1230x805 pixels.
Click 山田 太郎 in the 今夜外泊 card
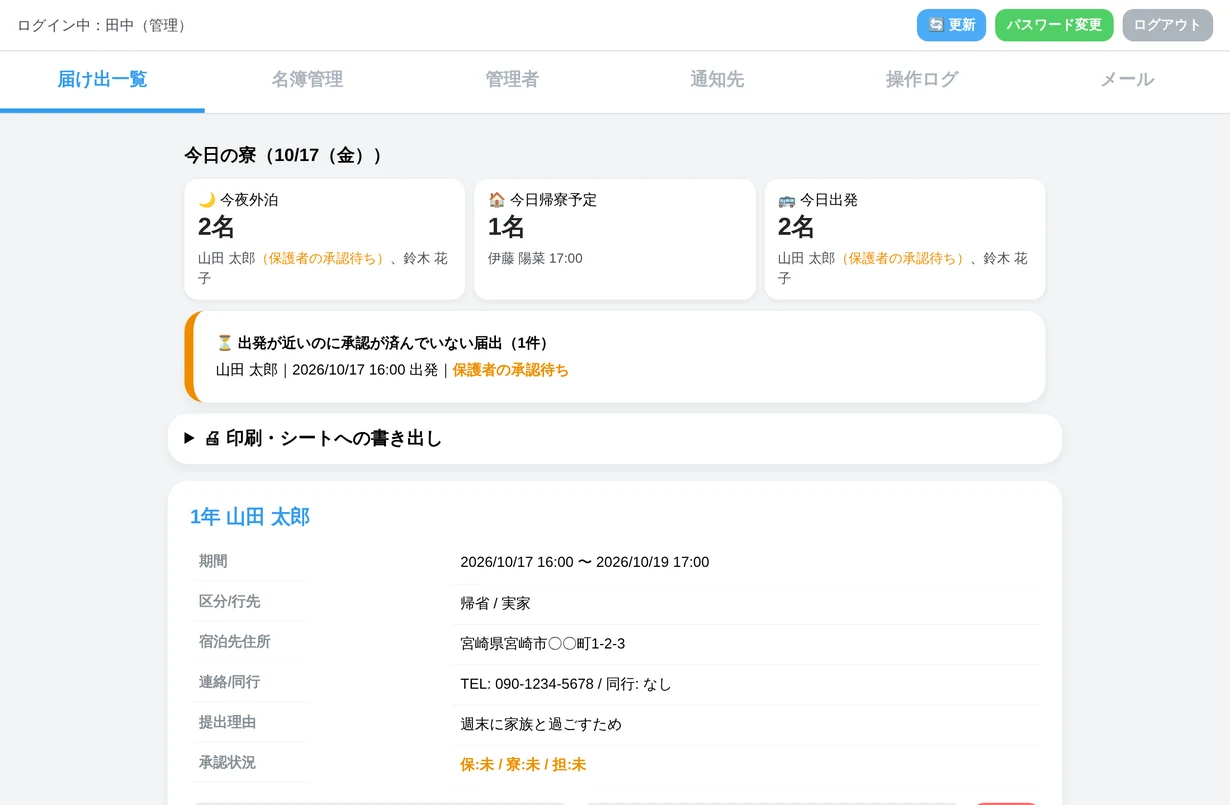[226, 258]
